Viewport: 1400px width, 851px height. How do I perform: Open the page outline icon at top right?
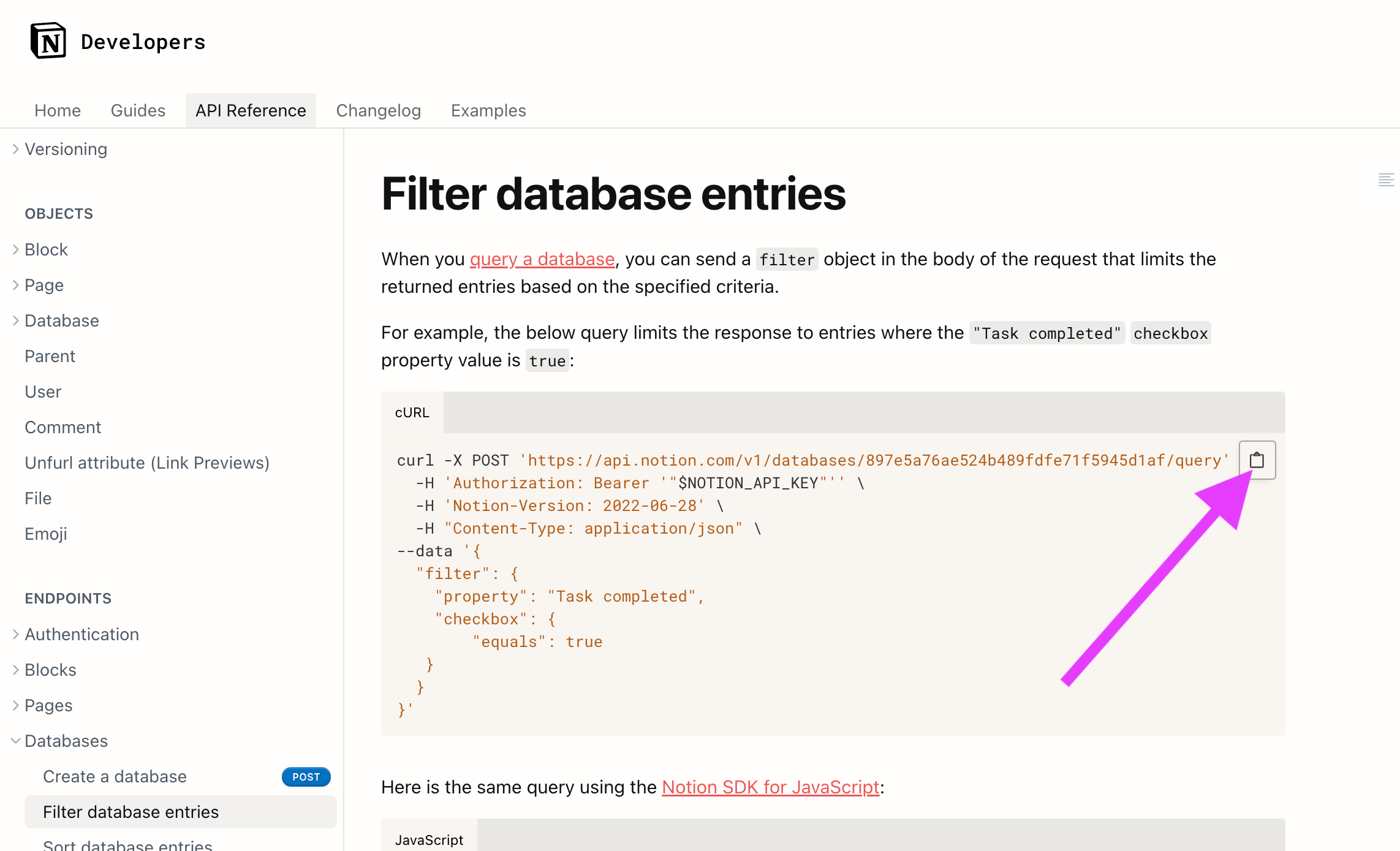[1386, 180]
